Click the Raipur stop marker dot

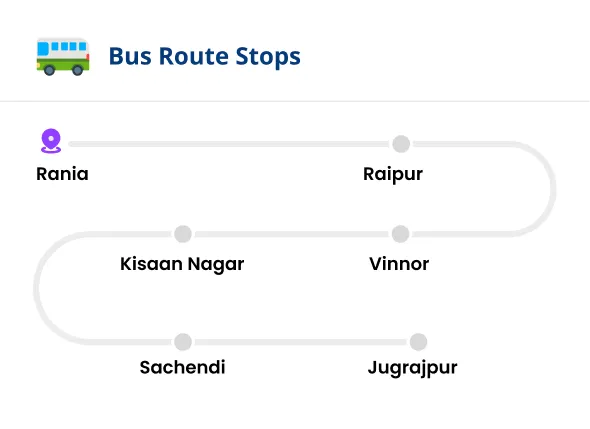[x=401, y=144]
